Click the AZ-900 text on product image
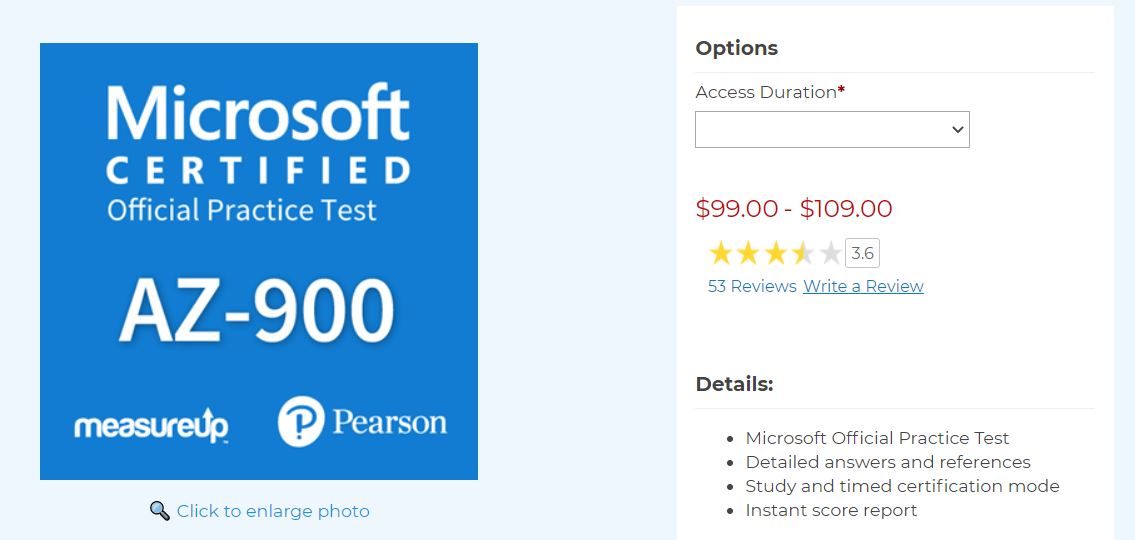The image size is (1135, 540). [x=257, y=310]
